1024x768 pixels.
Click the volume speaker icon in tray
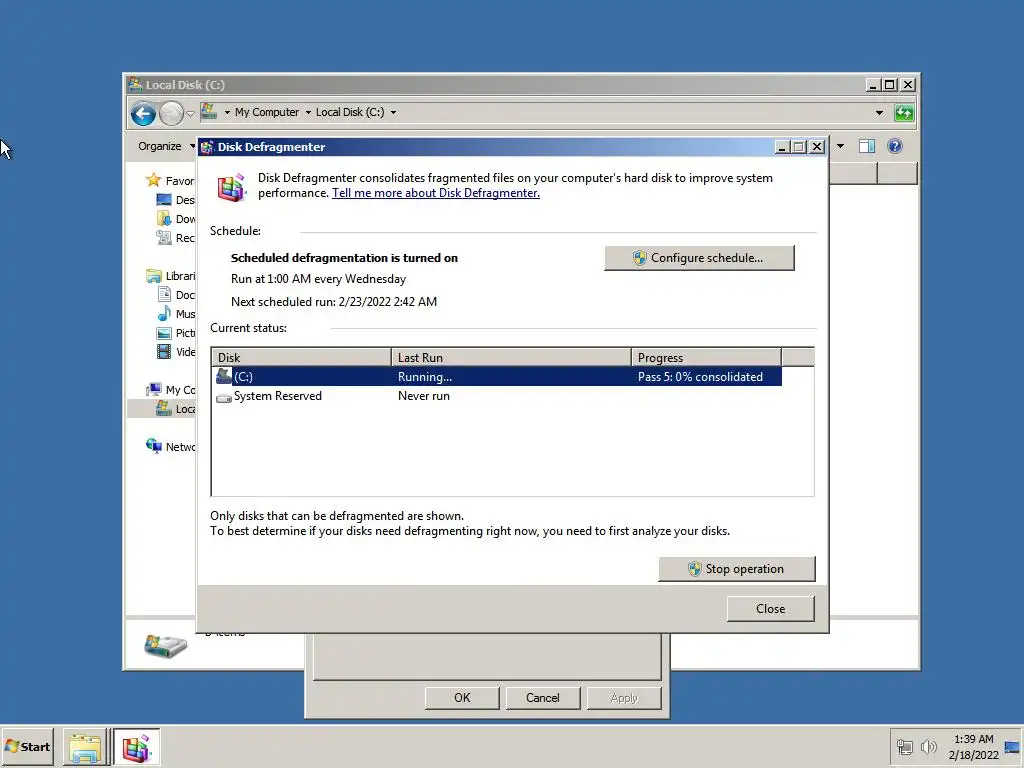[928, 746]
